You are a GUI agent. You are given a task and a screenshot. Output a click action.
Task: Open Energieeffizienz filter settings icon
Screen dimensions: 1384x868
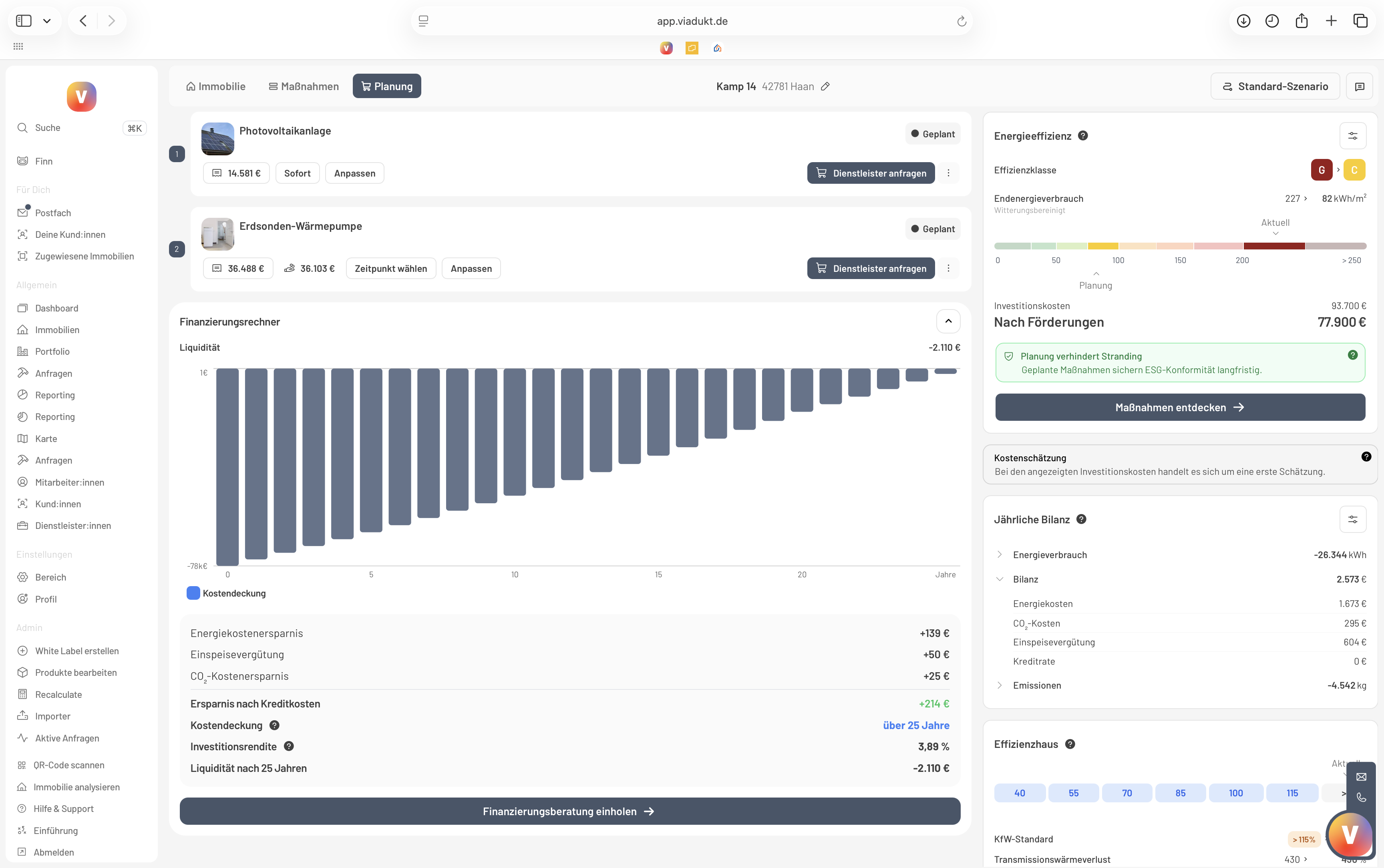(1352, 136)
